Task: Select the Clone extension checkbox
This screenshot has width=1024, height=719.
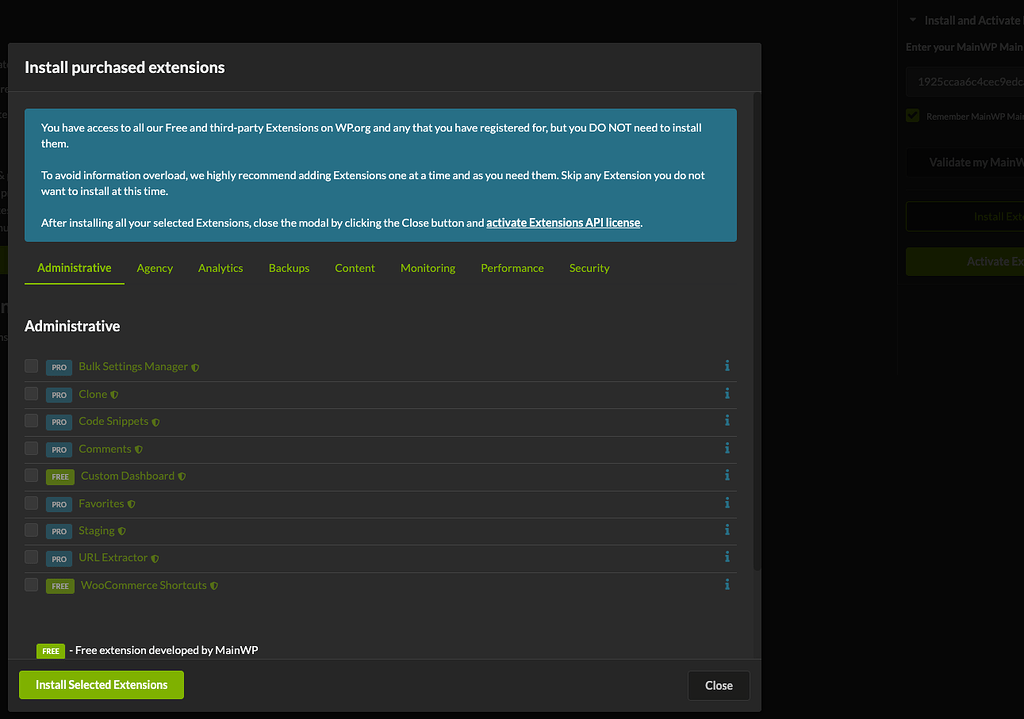Action: (x=31, y=393)
